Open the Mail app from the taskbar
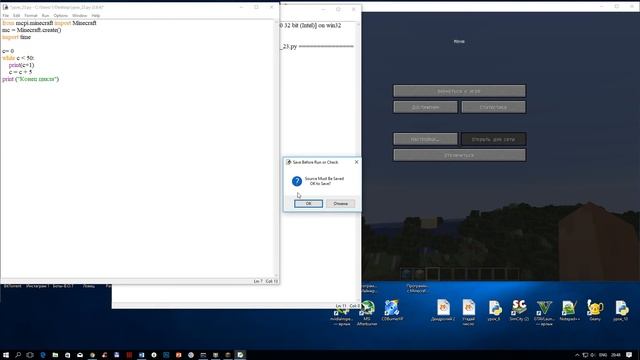 coord(80,355)
